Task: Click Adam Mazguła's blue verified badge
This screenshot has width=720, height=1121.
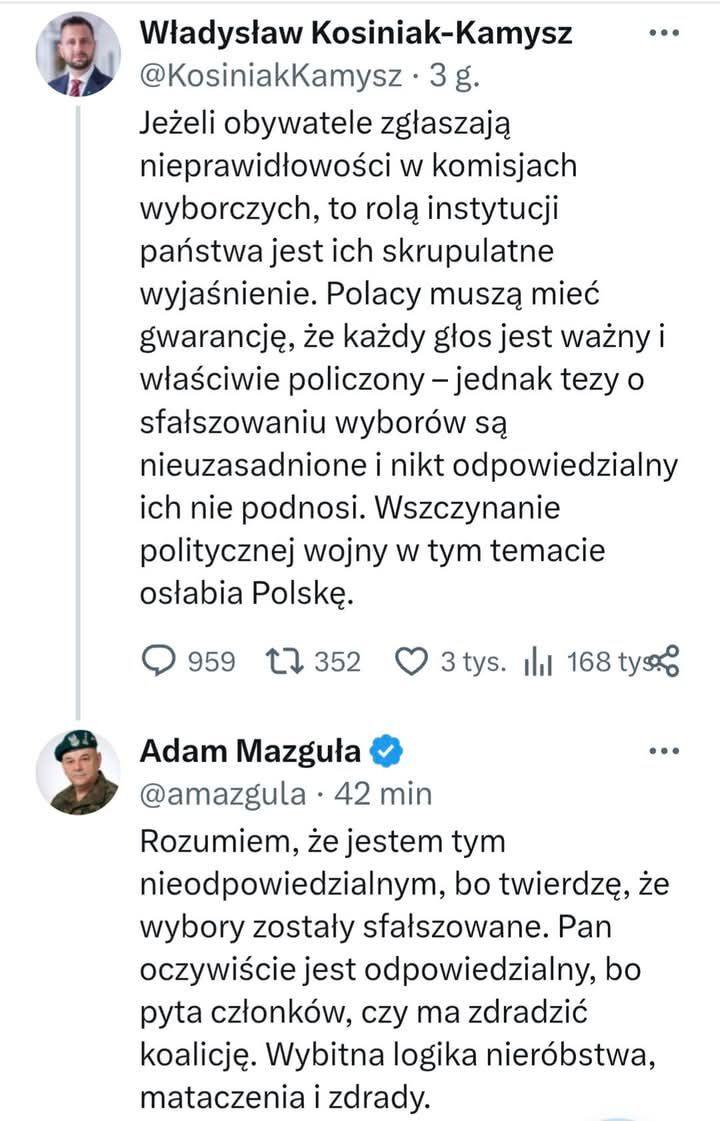Action: pyautogui.click(x=388, y=750)
